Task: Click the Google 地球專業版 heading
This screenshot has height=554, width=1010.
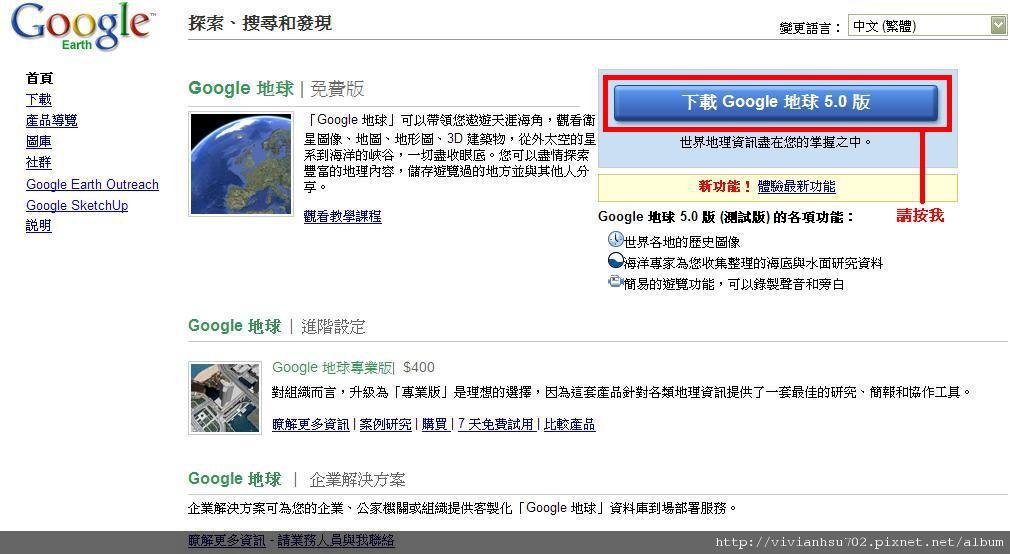Action: pos(332,368)
